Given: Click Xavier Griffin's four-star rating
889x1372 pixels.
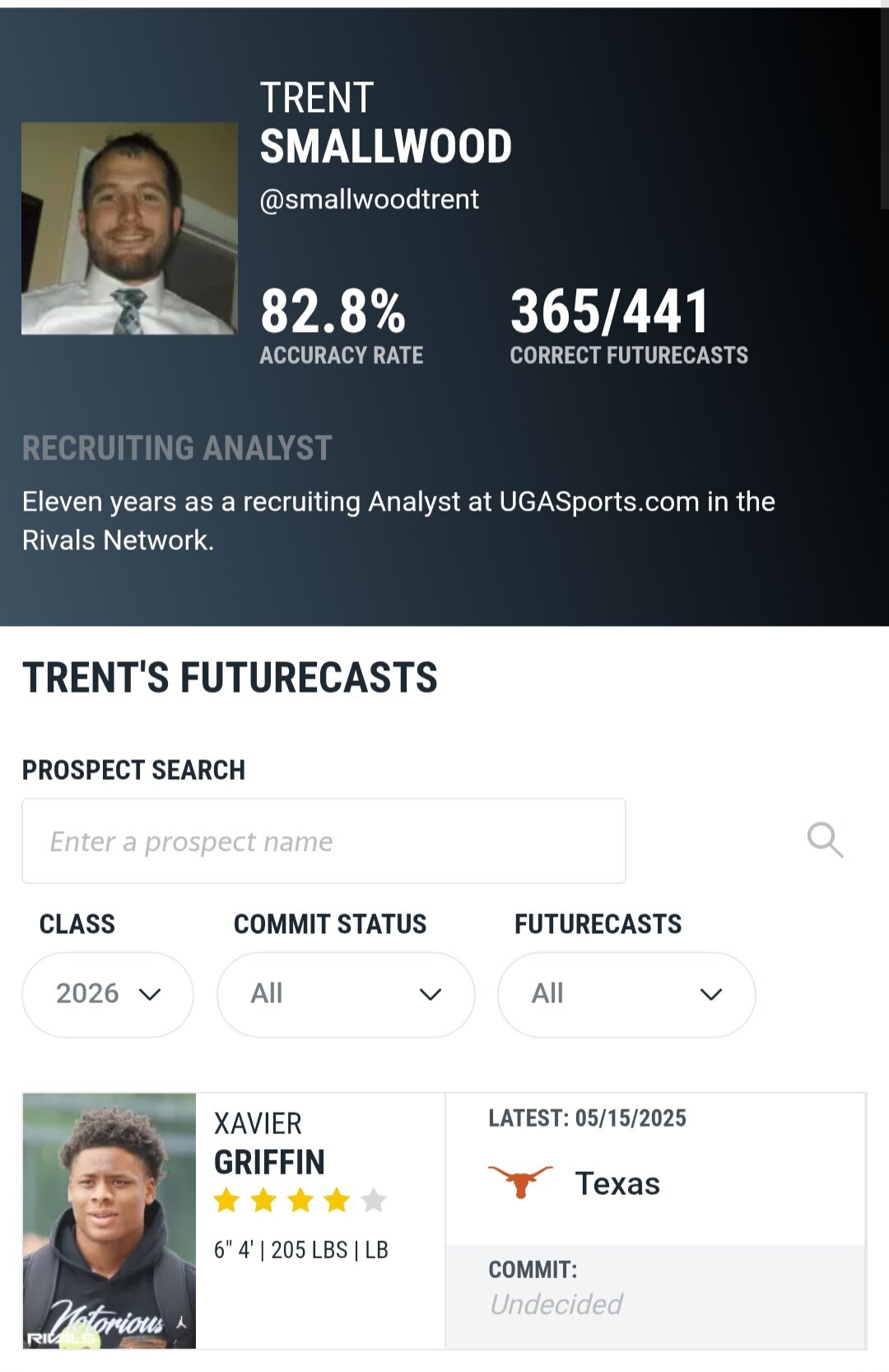Looking at the screenshot, I should click(x=300, y=1201).
